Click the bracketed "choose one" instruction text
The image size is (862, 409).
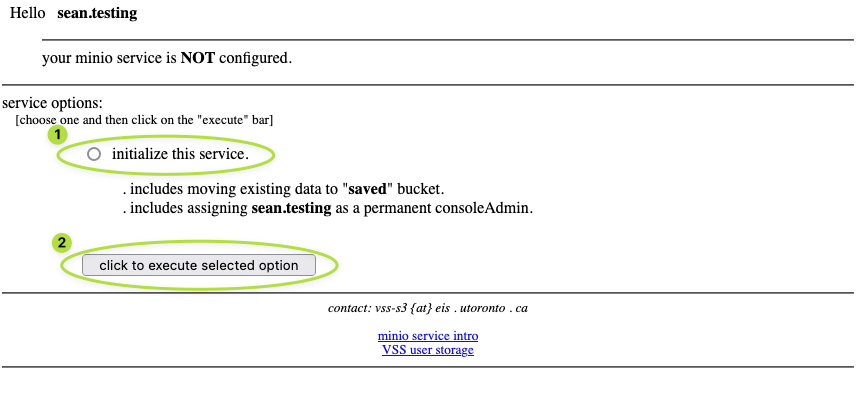(144, 120)
